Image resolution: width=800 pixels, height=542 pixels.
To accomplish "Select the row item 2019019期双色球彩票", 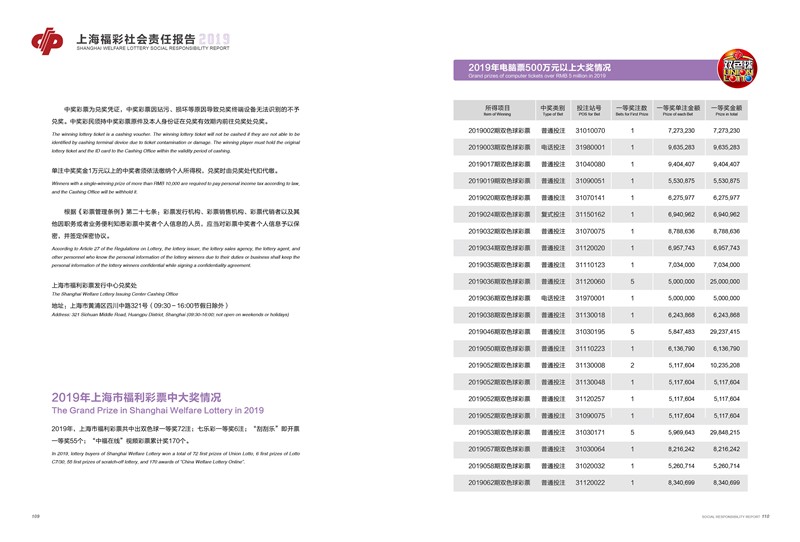I will coord(499,181).
